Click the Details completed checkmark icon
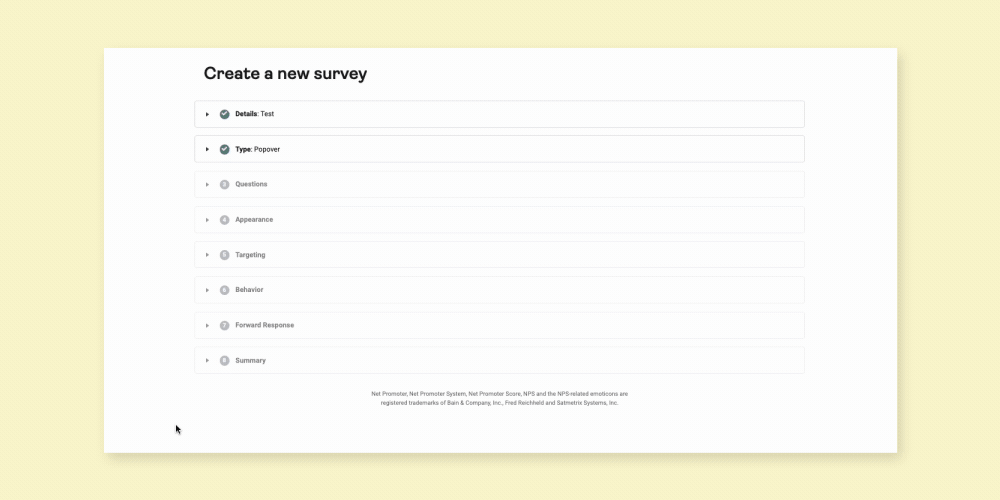 [224, 114]
